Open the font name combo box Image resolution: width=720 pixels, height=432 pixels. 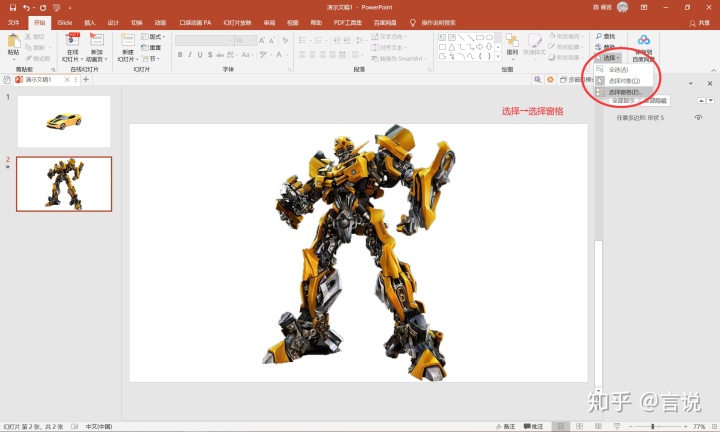(204, 40)
